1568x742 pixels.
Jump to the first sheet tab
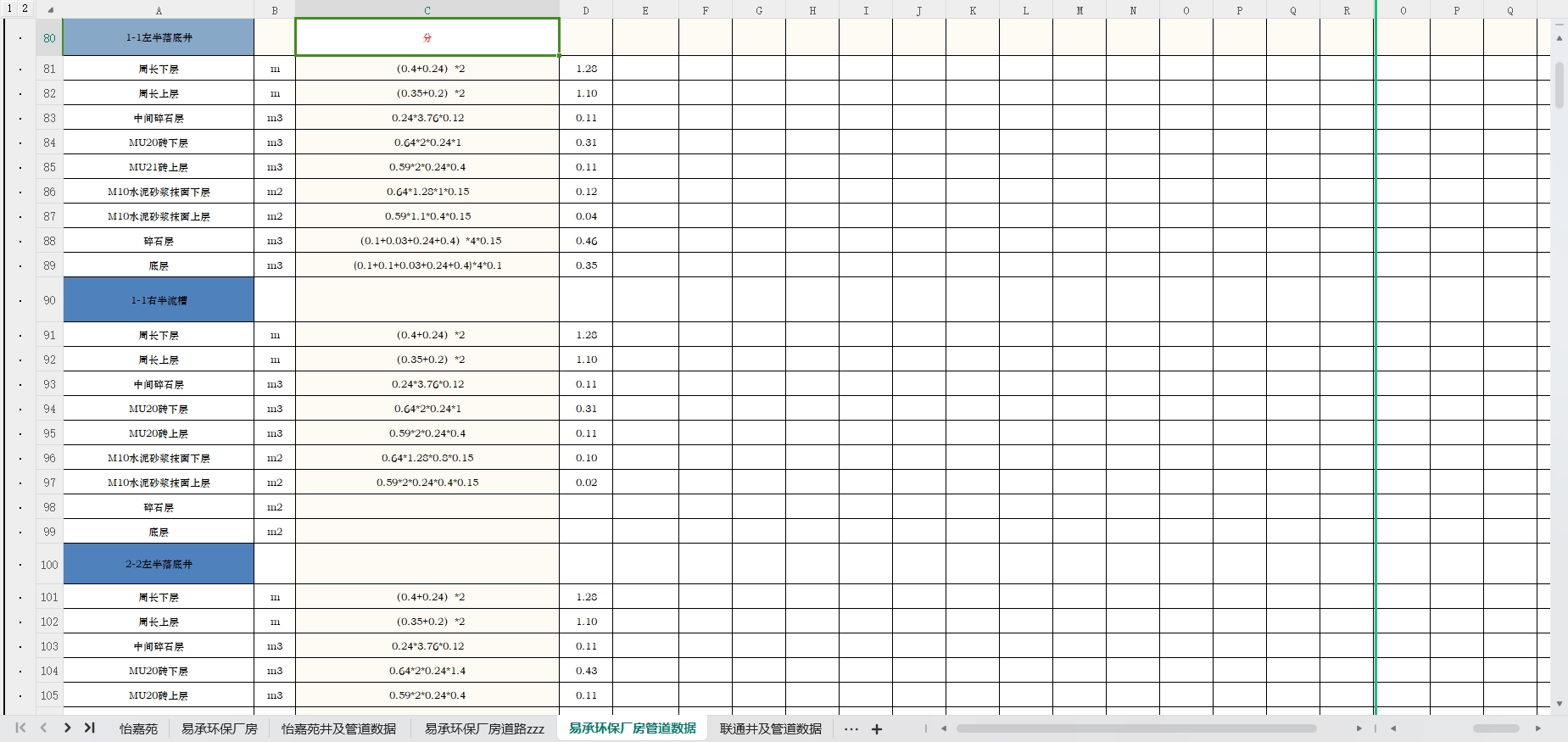coord(21,728)
